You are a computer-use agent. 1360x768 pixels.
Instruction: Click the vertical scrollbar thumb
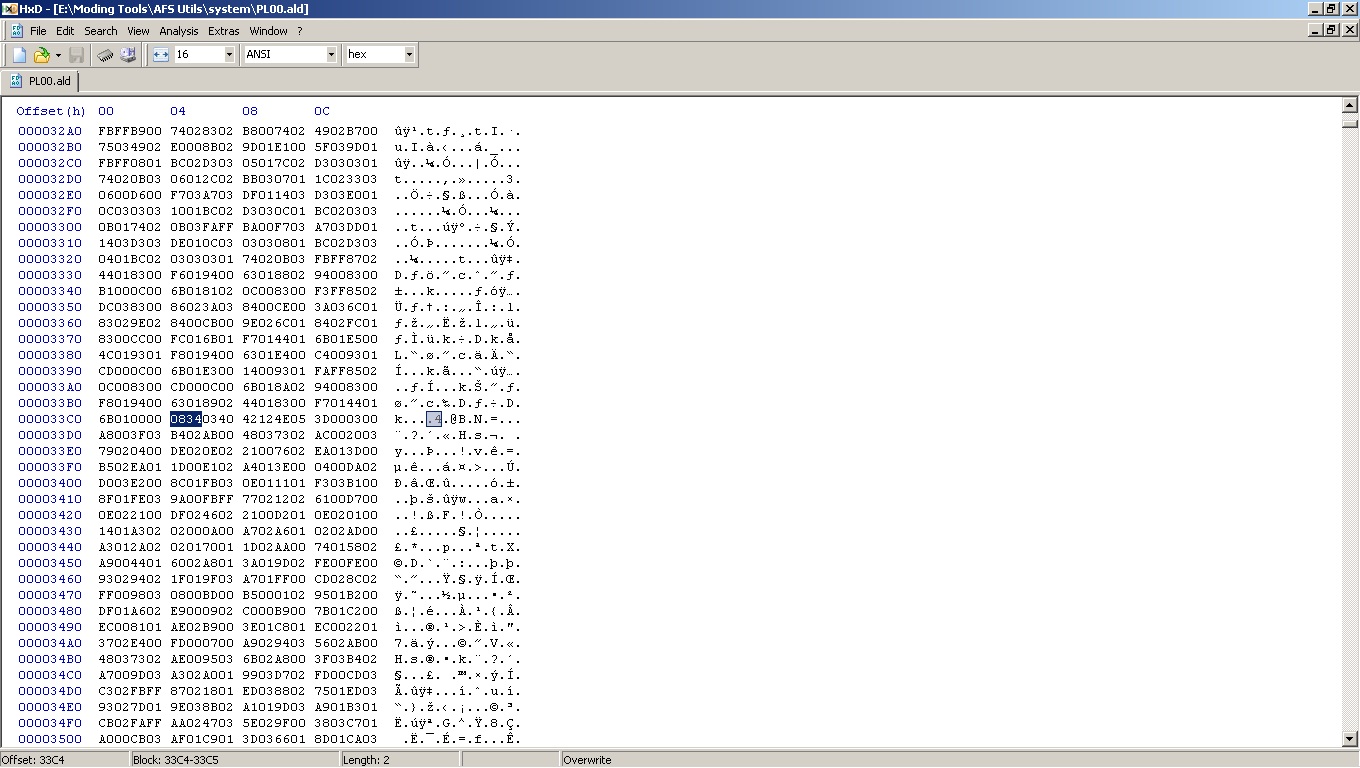tap(1350, 123)
